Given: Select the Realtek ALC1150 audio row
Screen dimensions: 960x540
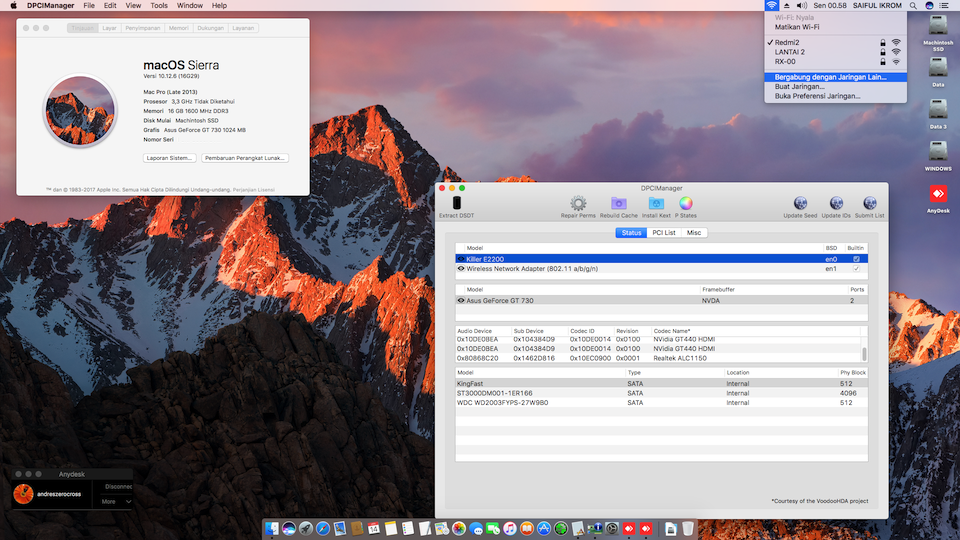Looking at the screenshot, I should 659,358.
